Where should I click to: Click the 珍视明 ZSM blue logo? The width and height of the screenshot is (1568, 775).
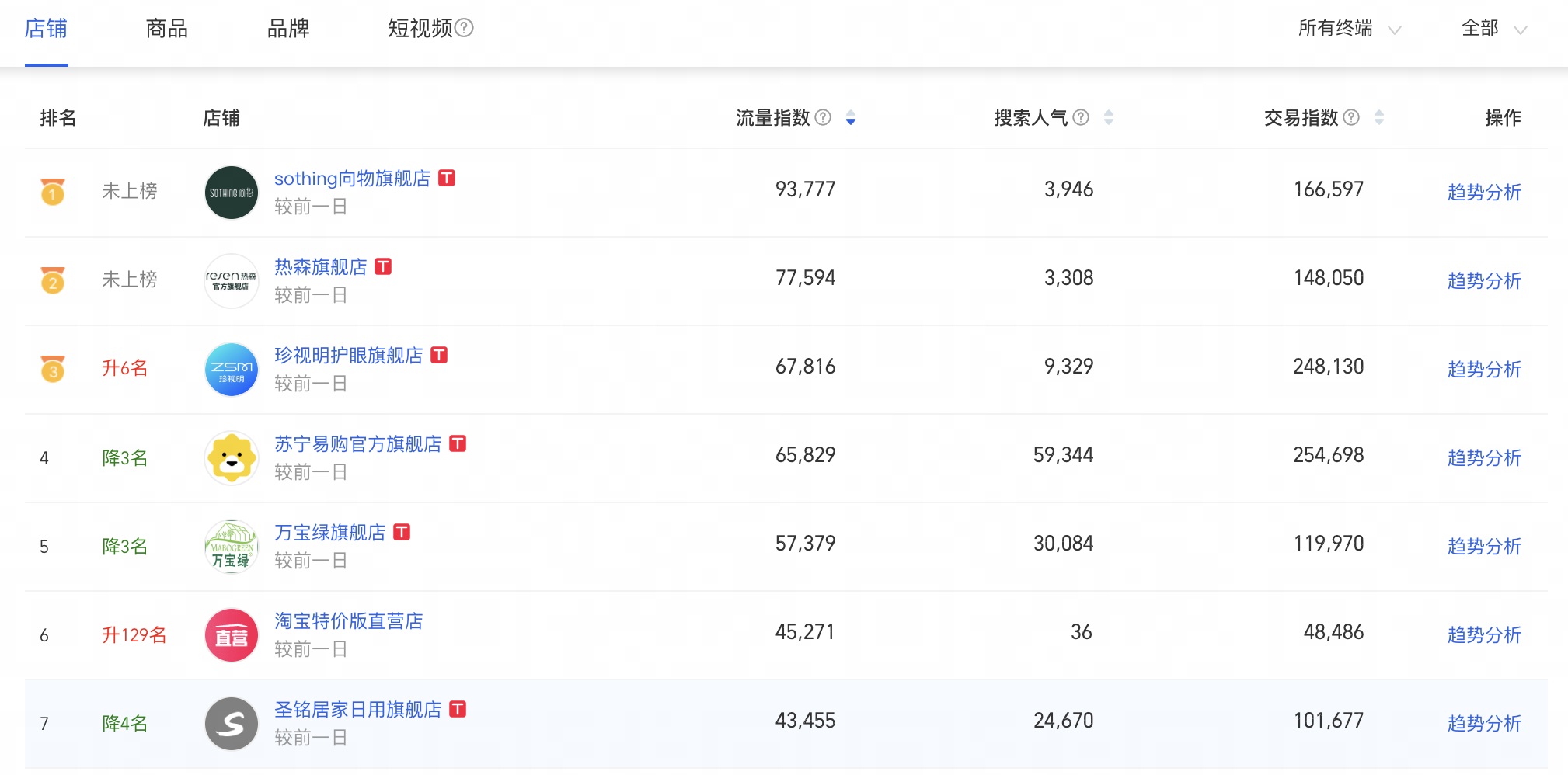pos(232,370)
